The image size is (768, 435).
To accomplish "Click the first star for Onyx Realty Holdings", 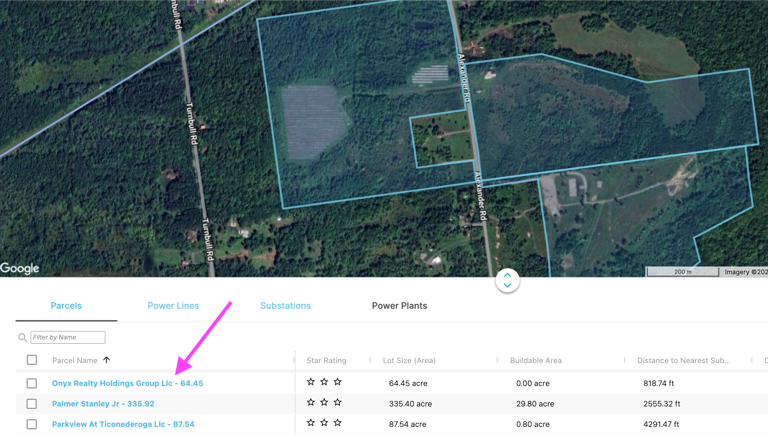I will pyautogui.click(x=311, y=382).
